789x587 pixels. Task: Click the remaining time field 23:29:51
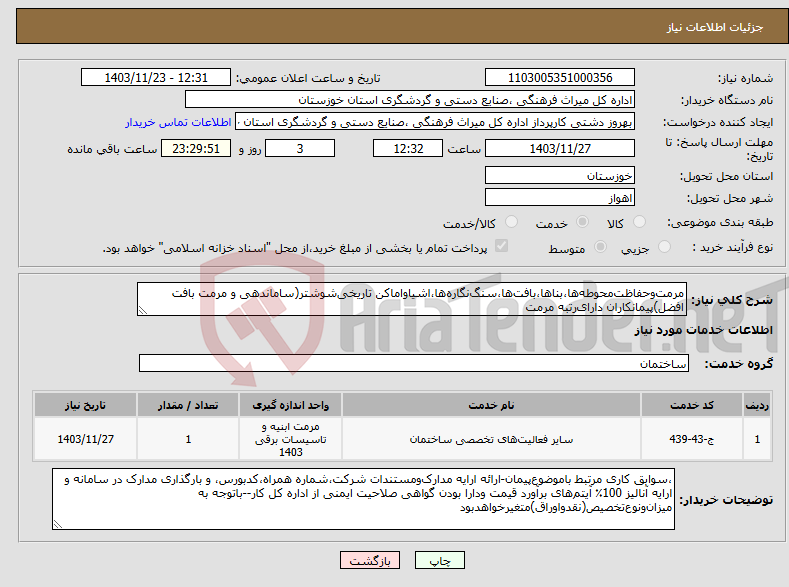[x=196, y=148]
